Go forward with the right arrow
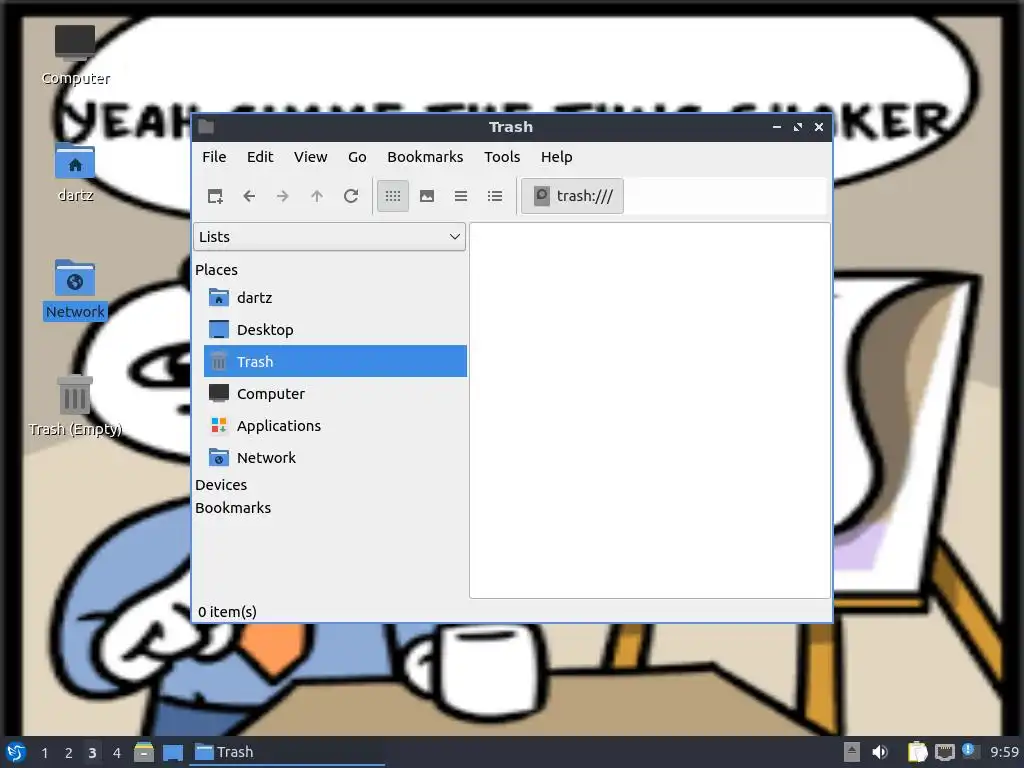The height and width of the screenshot is (768, 1024). 283,196
